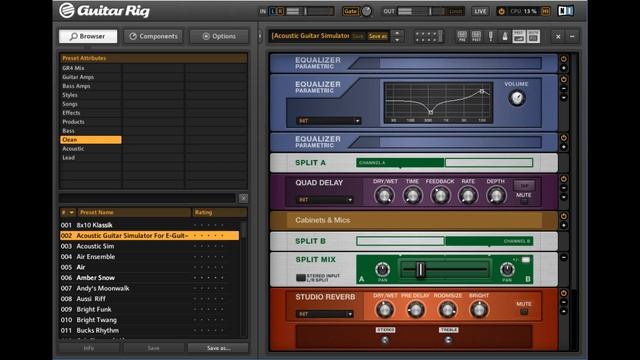Click the Split Mix crossfade slider handle
The width and height of the screenshot is (640, 360).
click(420, 270)
